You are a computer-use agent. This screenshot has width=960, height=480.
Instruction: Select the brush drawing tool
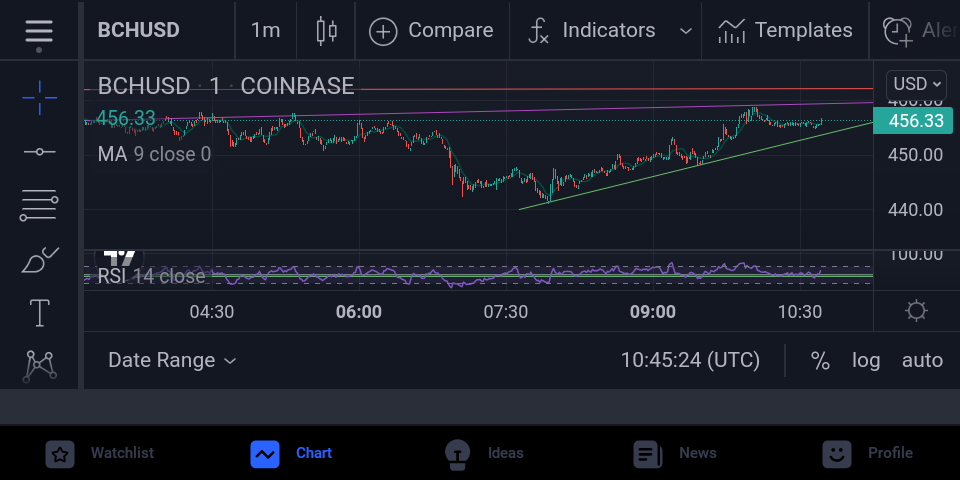40,260
